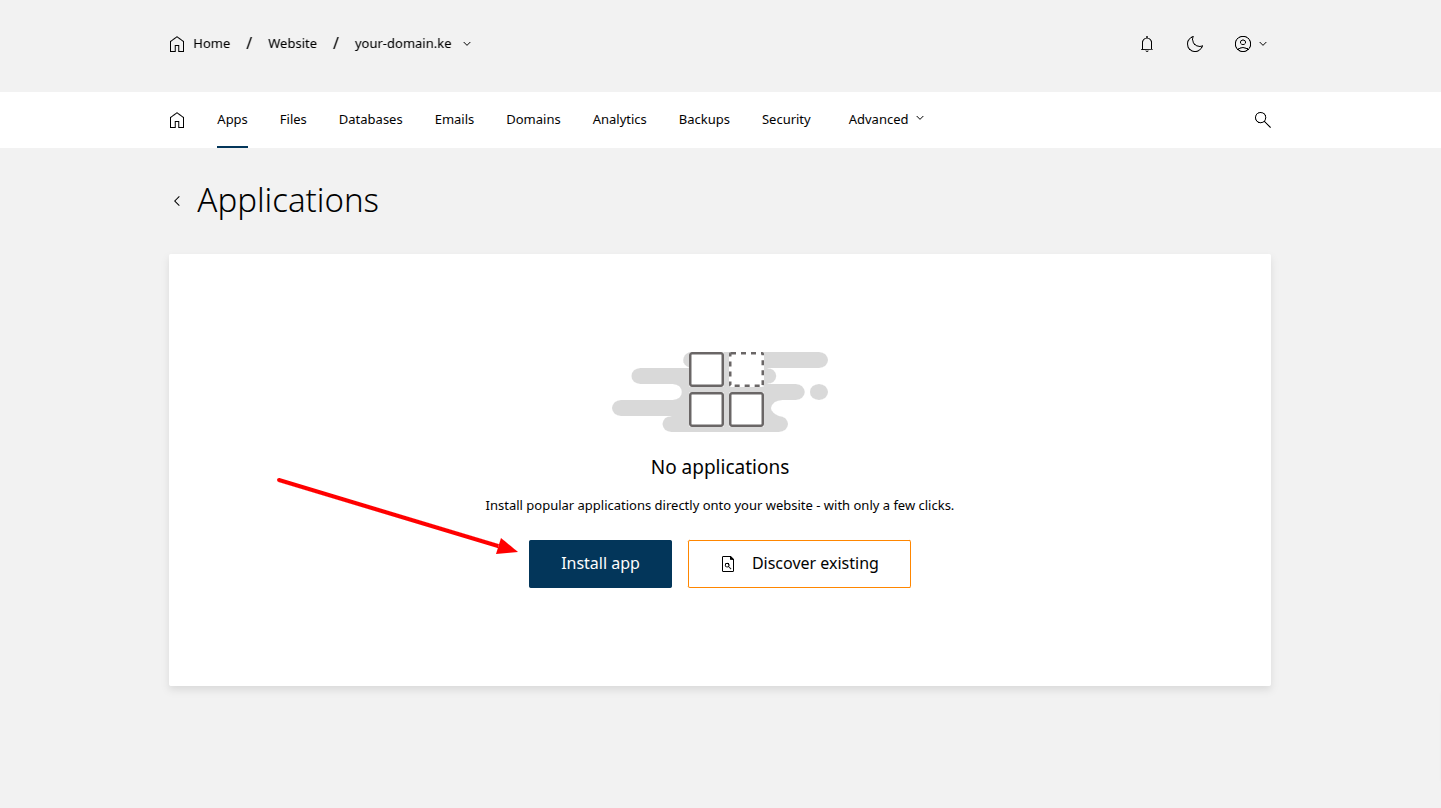The width and height of the screenshot is (1441, 808).
Task: Click the home icon in the breadcrumb
Action: point(177,44)
